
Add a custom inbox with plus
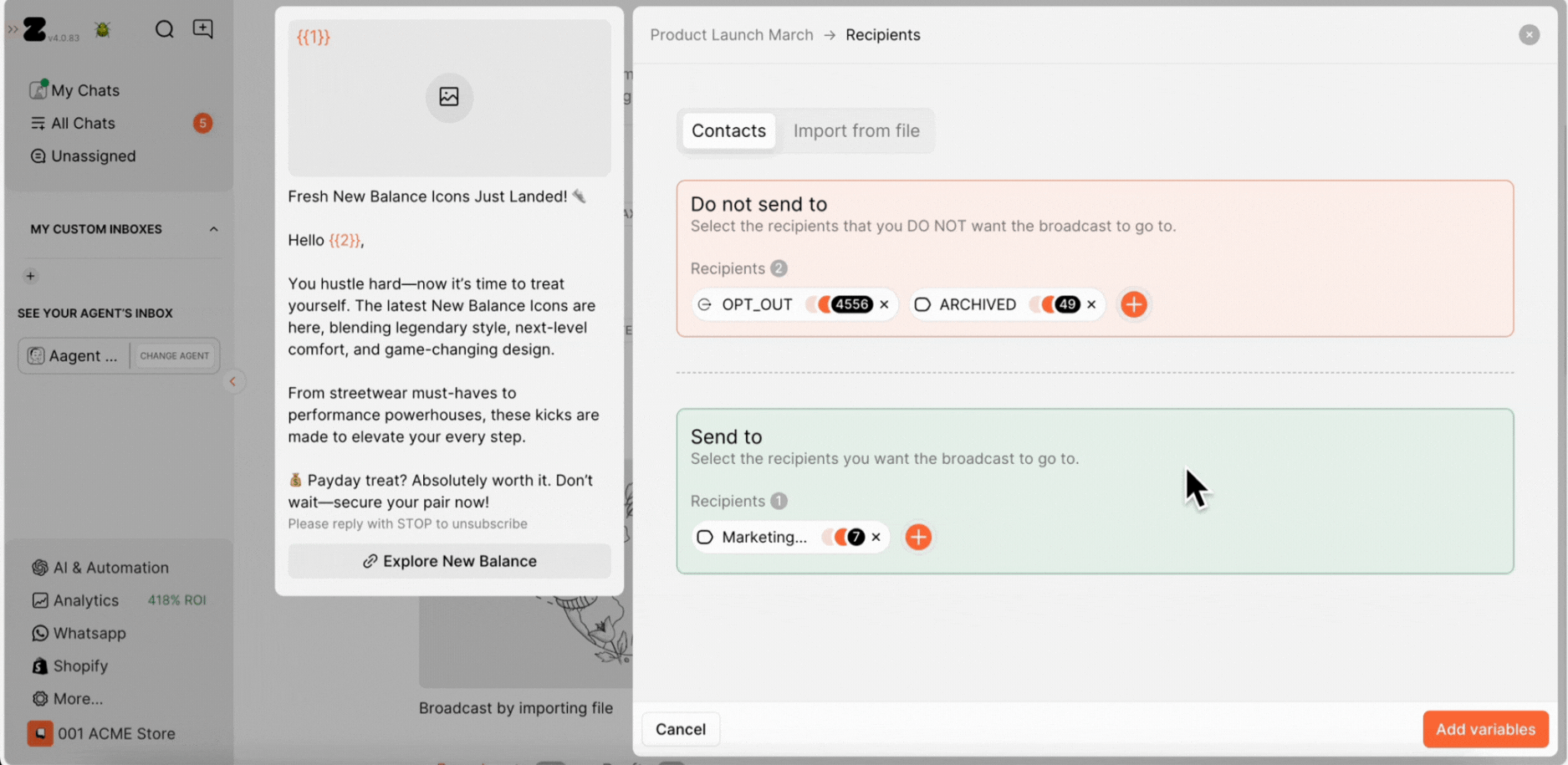point(30,276)
